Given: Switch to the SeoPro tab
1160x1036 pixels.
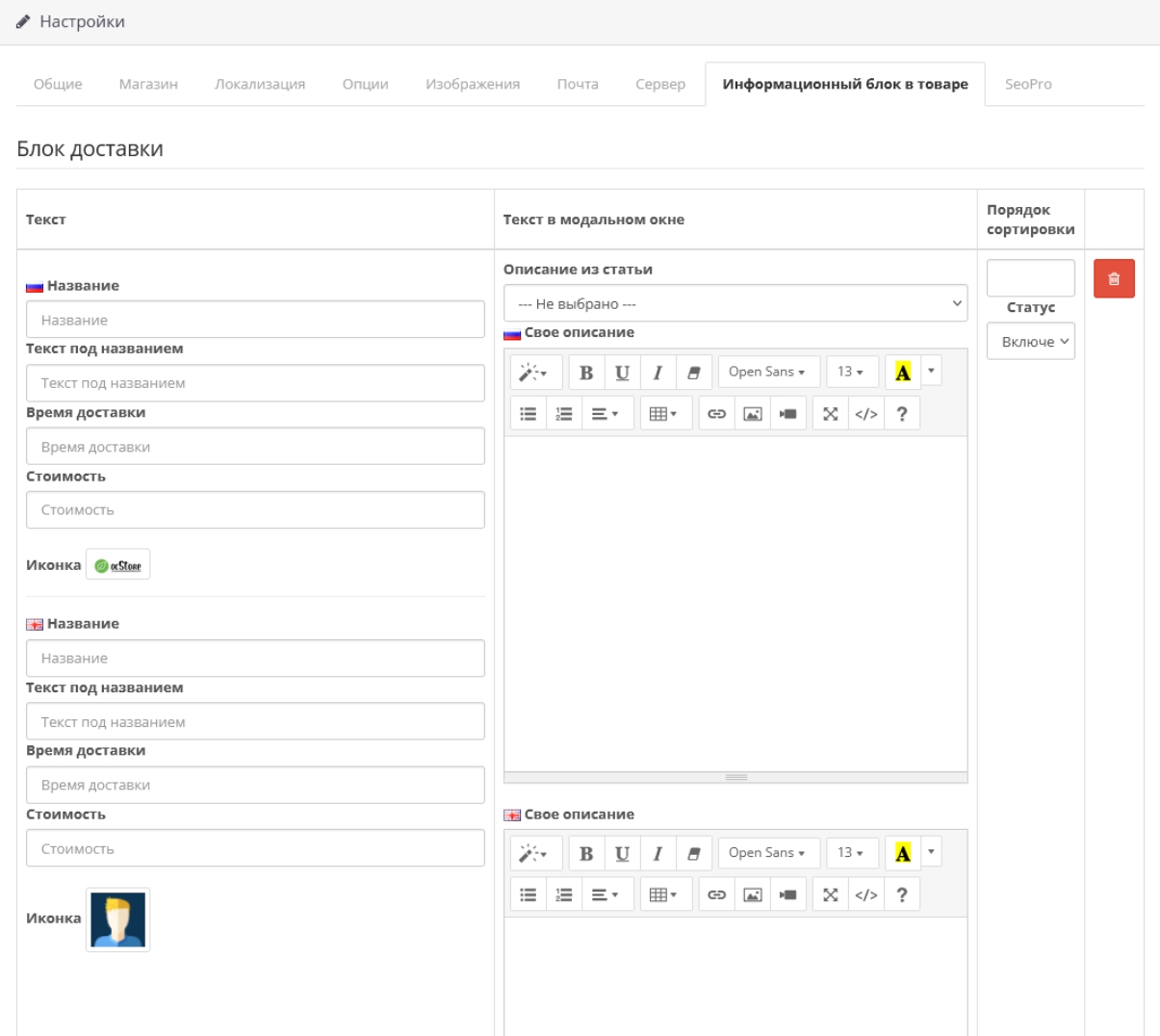Looking at the screenshot, I should [1028, 84].
